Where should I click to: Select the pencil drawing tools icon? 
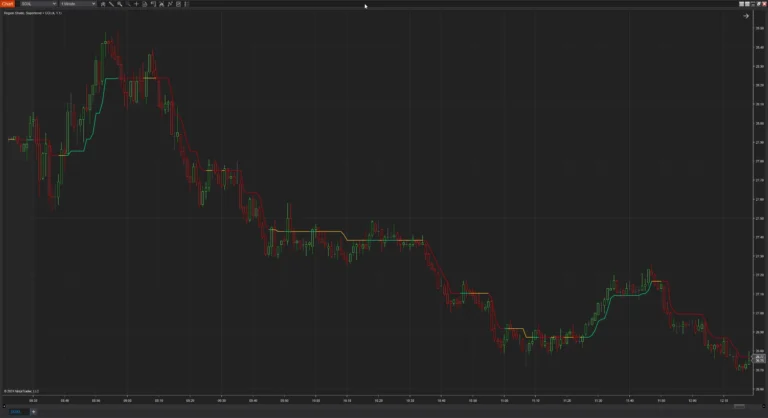point(111,4)
